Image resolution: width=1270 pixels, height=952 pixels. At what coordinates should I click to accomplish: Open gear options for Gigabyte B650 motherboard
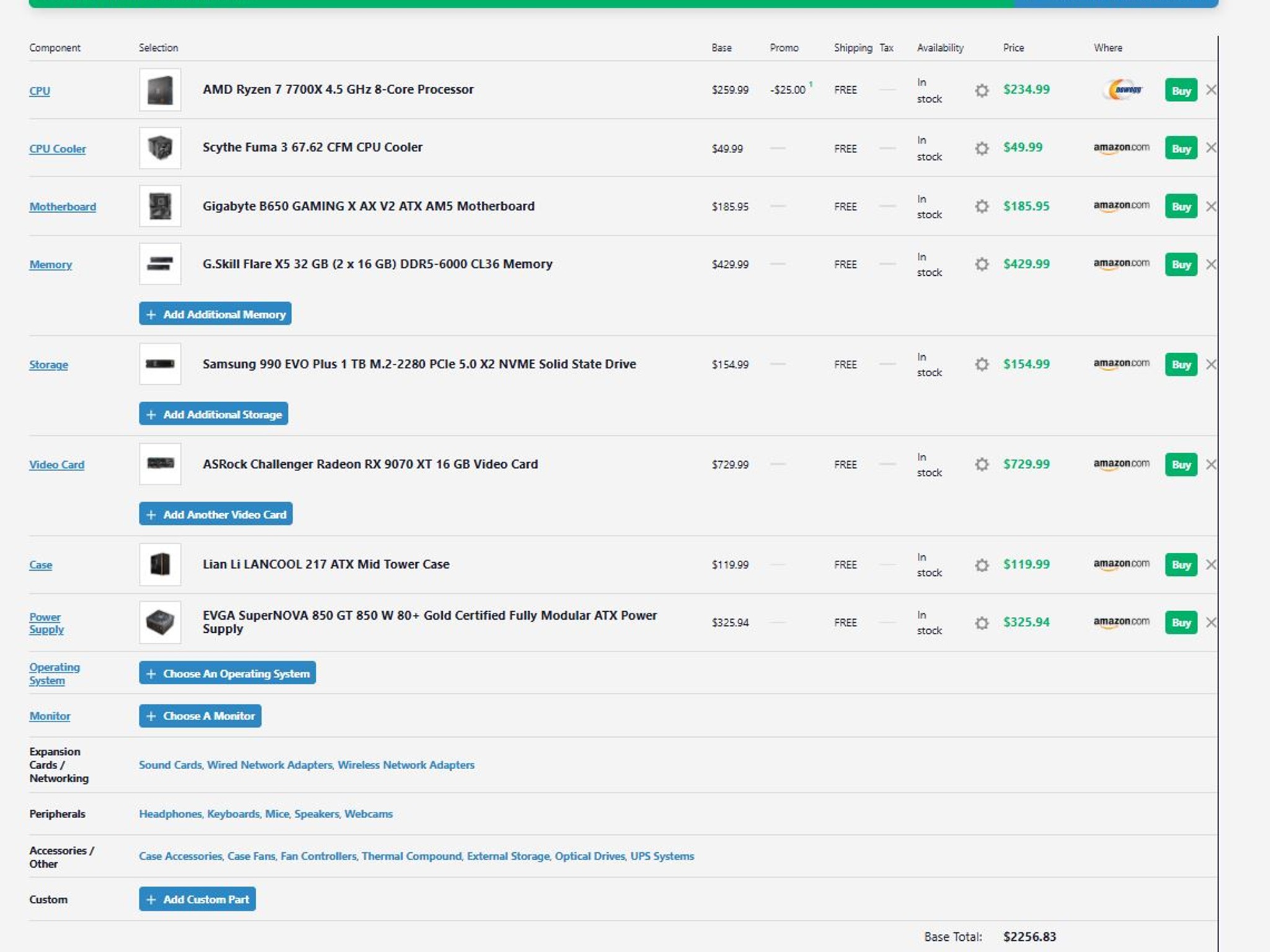(x=981, y=206)
